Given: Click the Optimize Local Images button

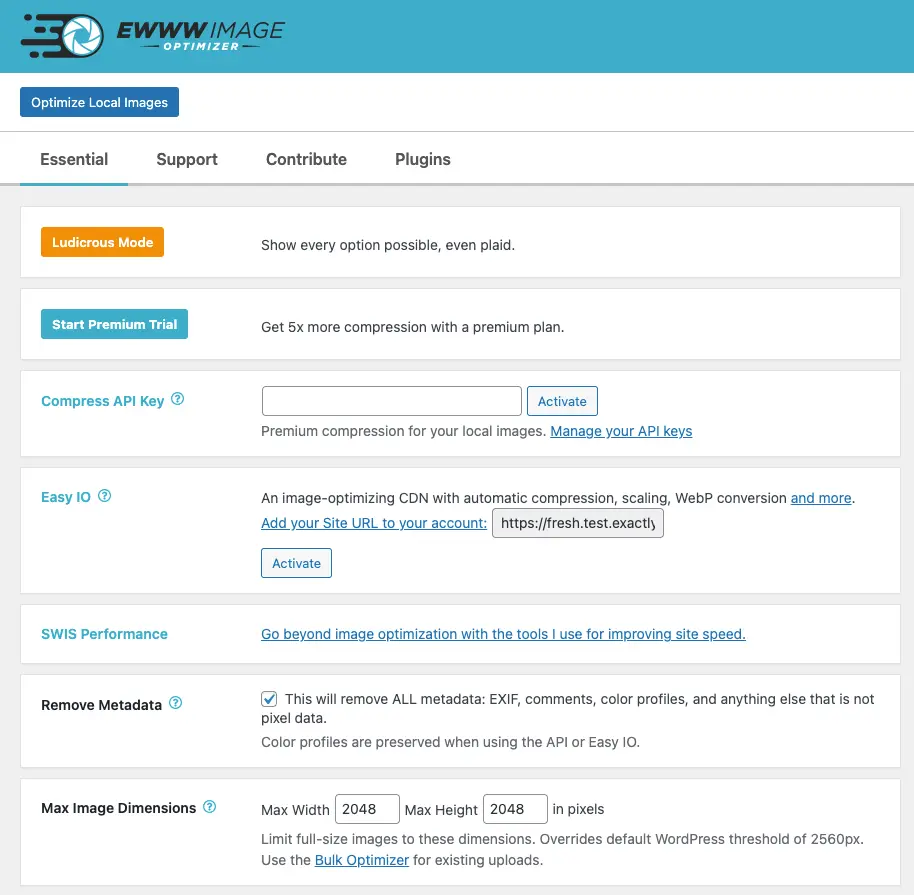Looking at the screenshot, I should click(x=99, y=102).
